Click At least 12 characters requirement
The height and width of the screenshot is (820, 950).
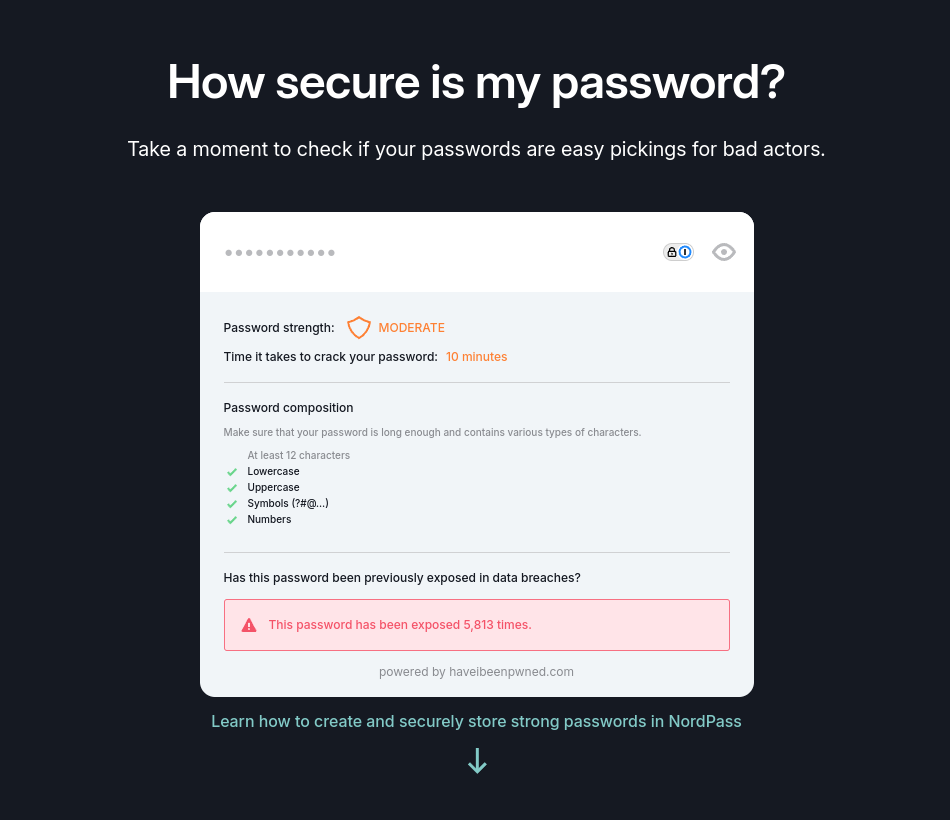click(298, 455)
